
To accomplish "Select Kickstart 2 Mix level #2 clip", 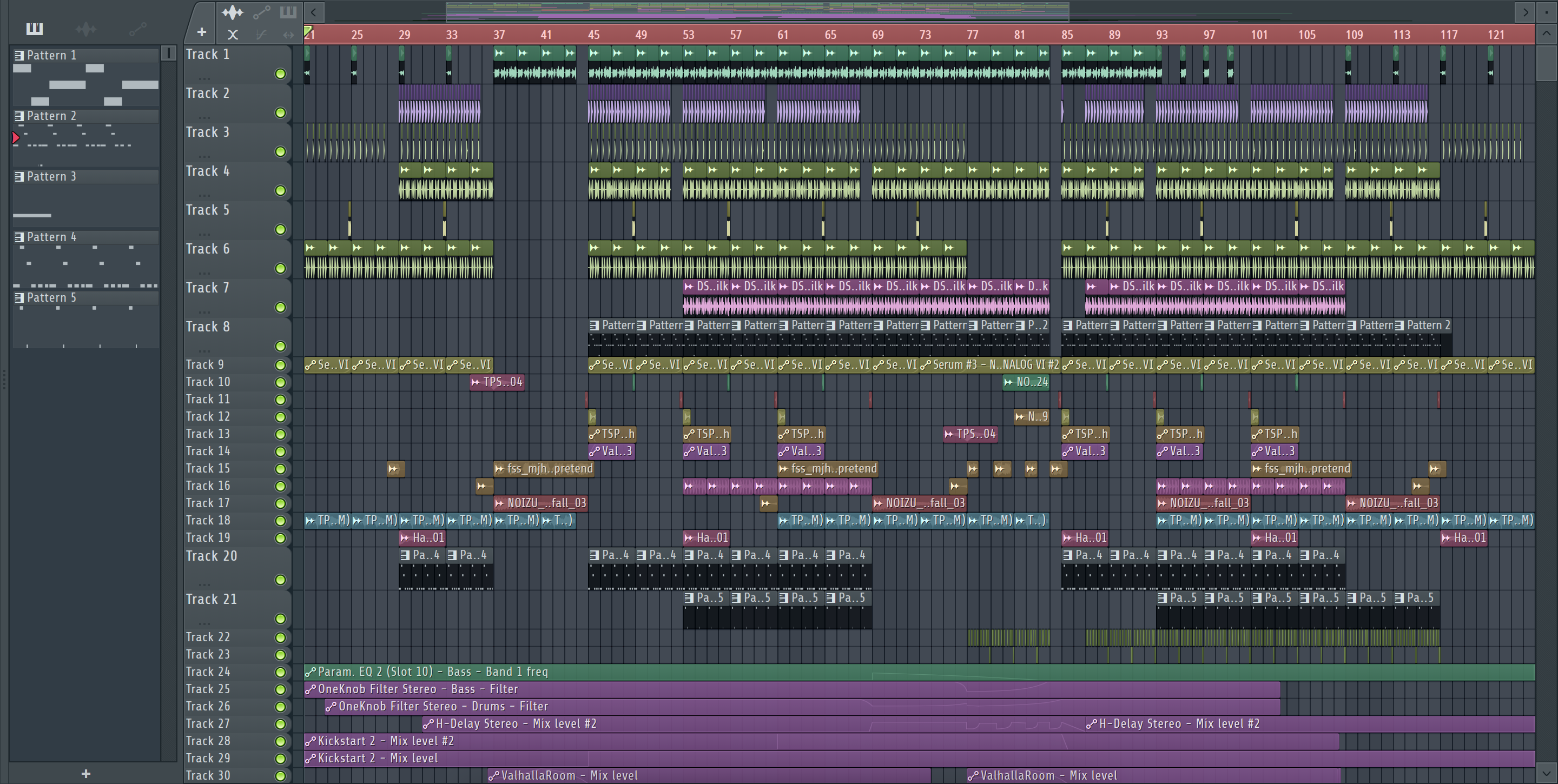I will 821,741.
